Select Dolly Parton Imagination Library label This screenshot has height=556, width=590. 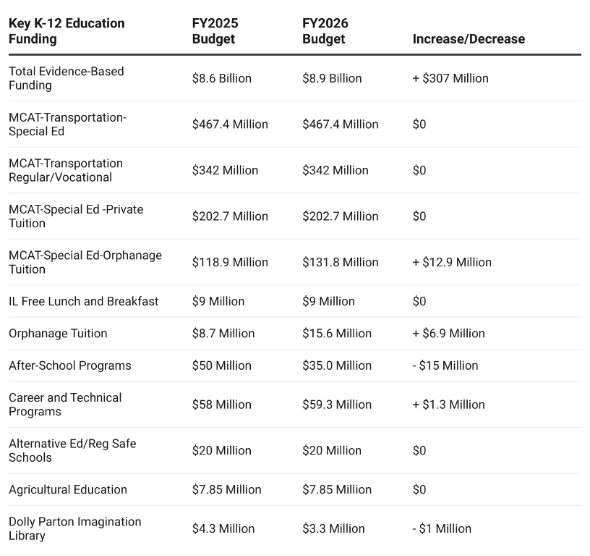coord(75,529)
